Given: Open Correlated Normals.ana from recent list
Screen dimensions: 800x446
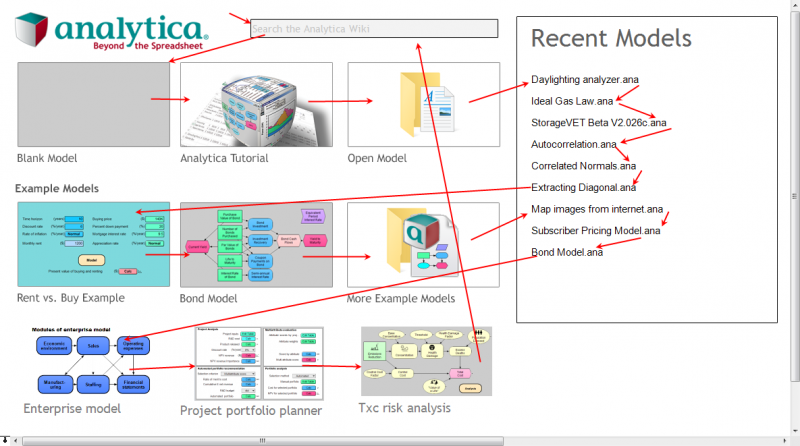Looking at the screenshot, I should coord(583,166).
